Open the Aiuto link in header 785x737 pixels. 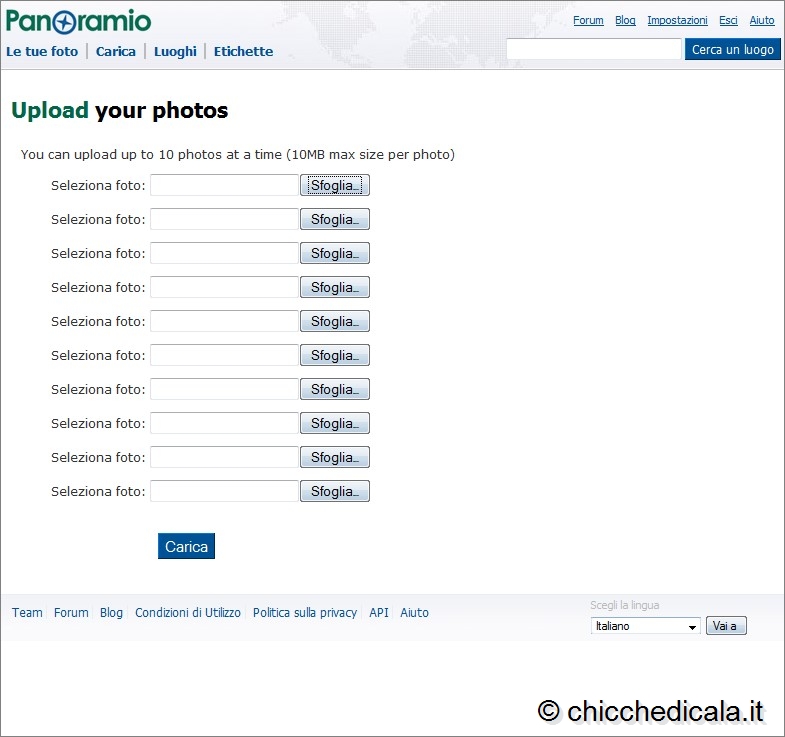(x=762, y=20)
